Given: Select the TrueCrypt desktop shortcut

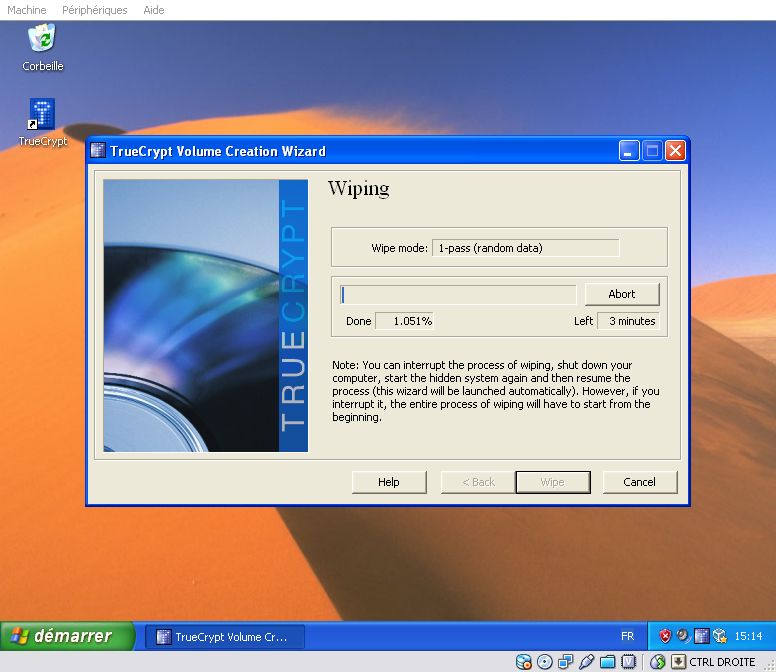Looking at the screenshot, I should [x=43, y=122].
